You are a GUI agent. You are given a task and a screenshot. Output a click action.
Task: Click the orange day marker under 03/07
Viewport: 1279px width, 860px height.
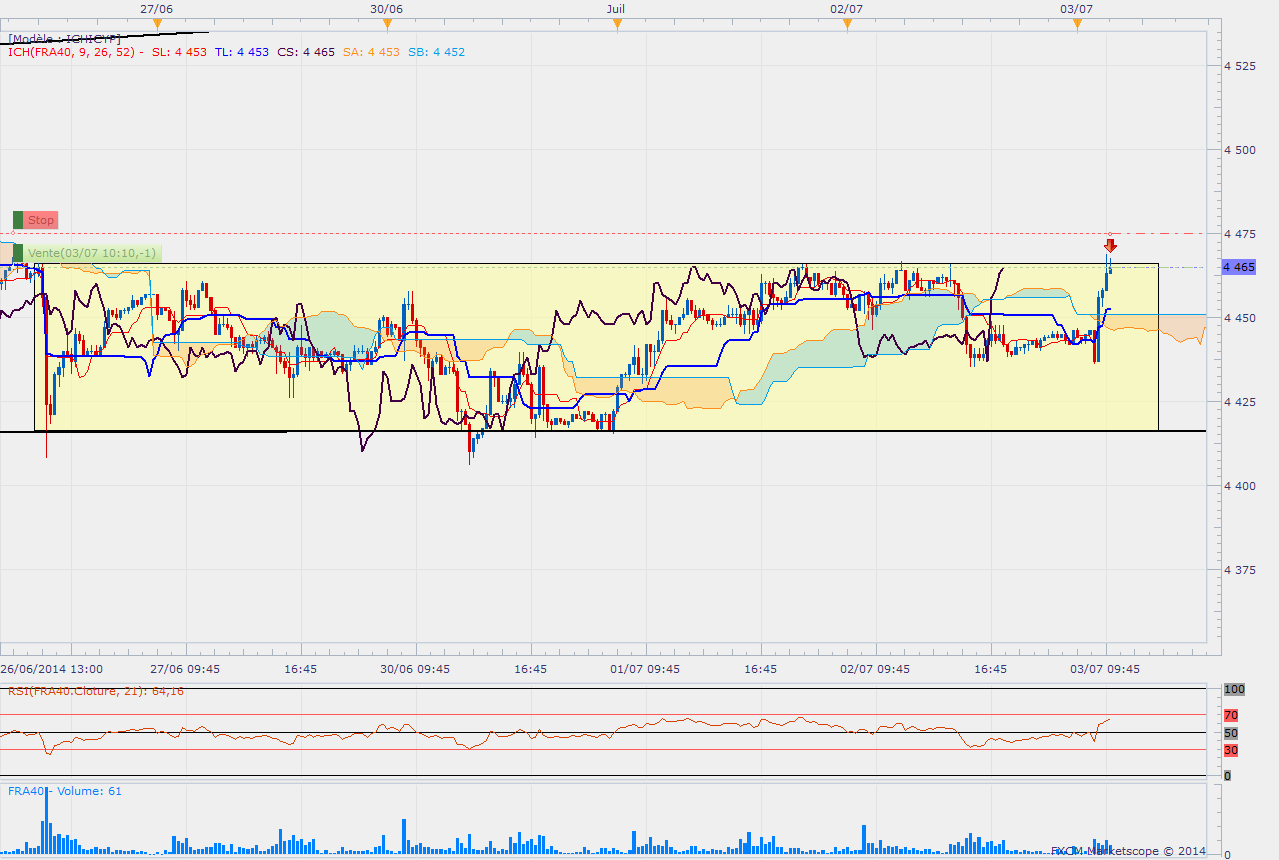(x=1077, y=24)
